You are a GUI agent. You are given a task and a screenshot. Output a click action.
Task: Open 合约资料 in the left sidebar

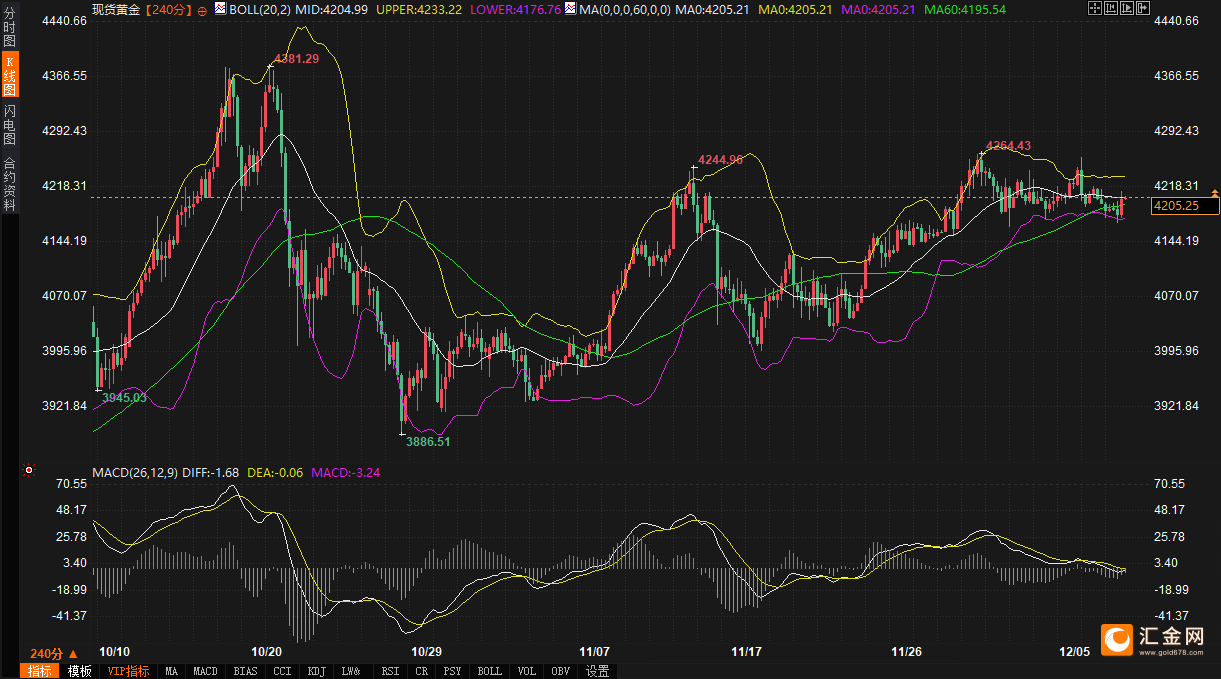[10, 184]
